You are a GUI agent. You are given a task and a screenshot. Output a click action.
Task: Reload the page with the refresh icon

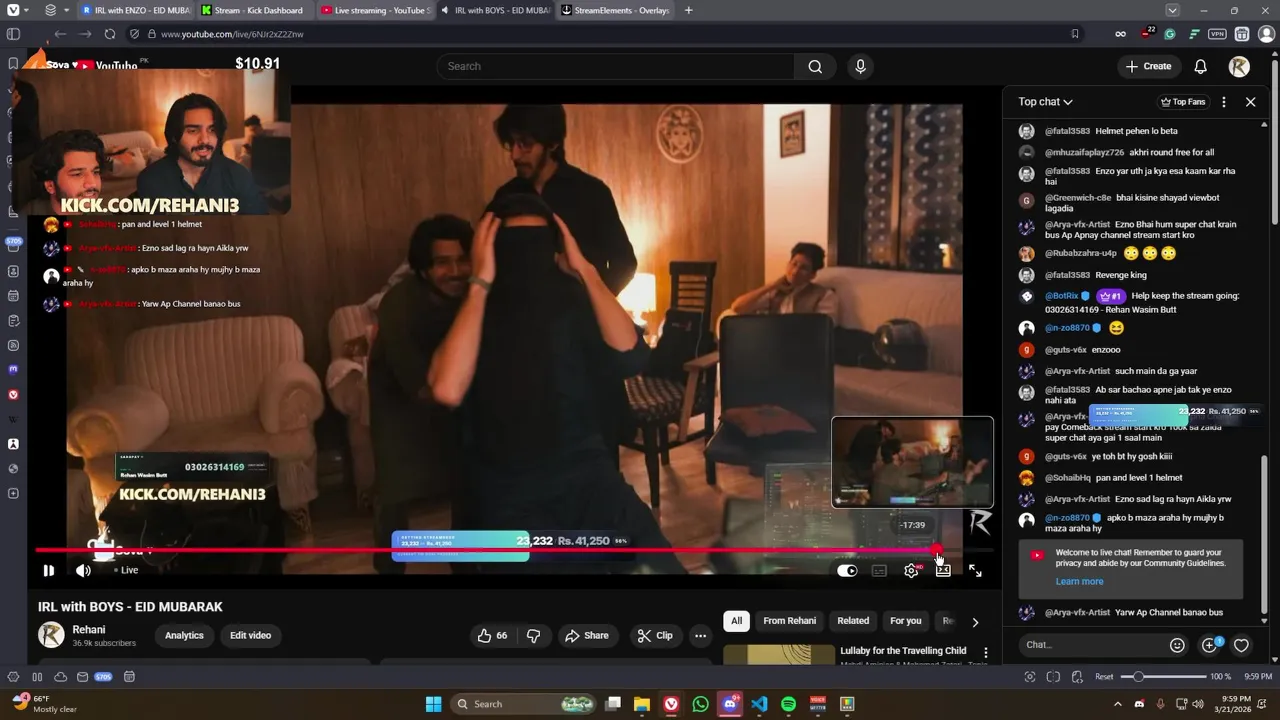click(x=110, y=34)
